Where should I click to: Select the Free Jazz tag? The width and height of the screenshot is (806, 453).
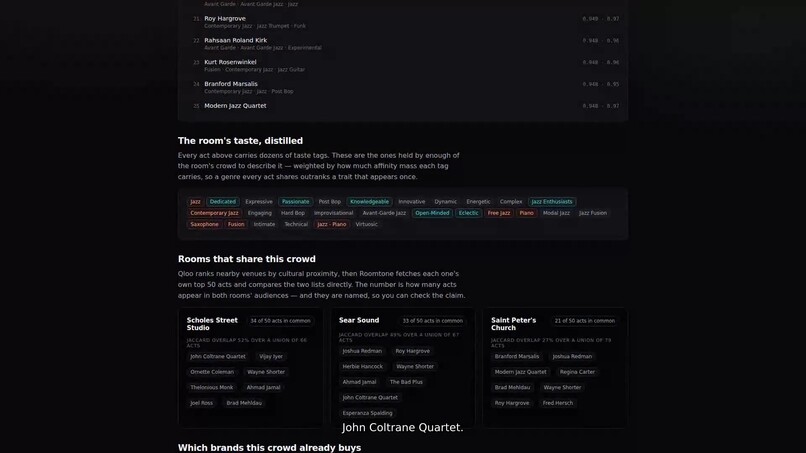(x=499, y=213)
